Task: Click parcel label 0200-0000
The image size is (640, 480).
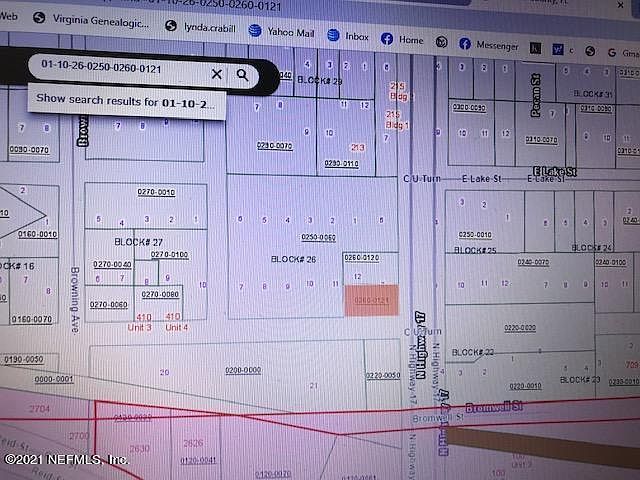Action: [x=243, y=370]
